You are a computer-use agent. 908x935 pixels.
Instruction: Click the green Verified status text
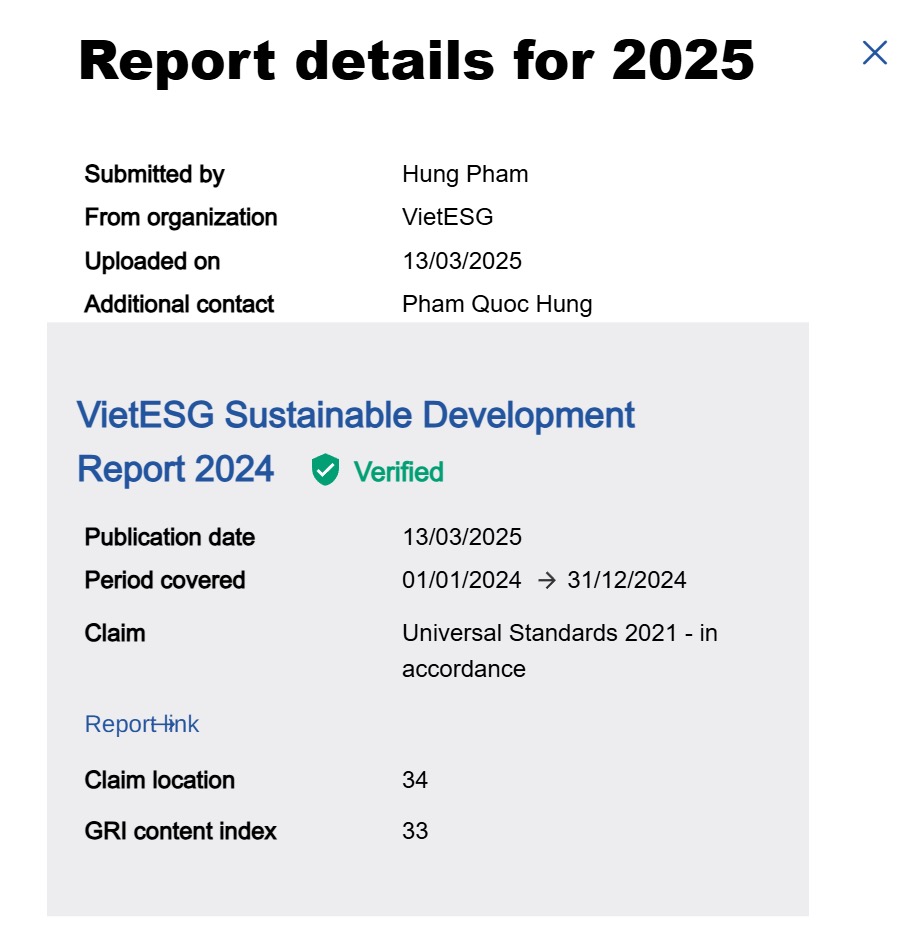398,472
